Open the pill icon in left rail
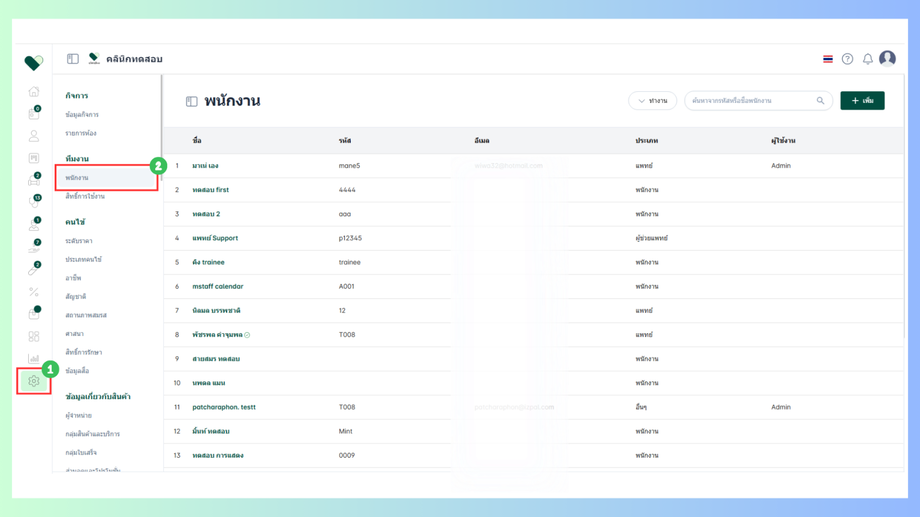 coord(34,269)
